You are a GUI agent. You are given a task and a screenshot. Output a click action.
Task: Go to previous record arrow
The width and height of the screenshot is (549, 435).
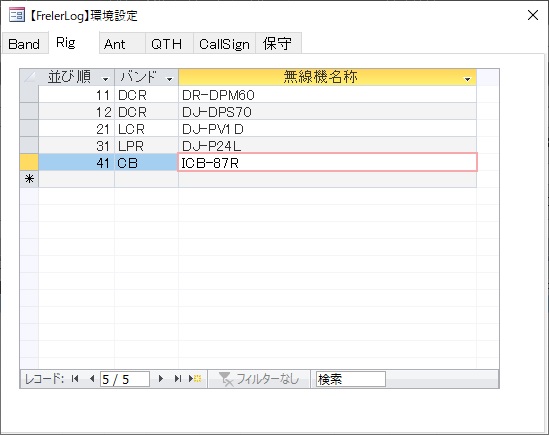tap(92, 379)
